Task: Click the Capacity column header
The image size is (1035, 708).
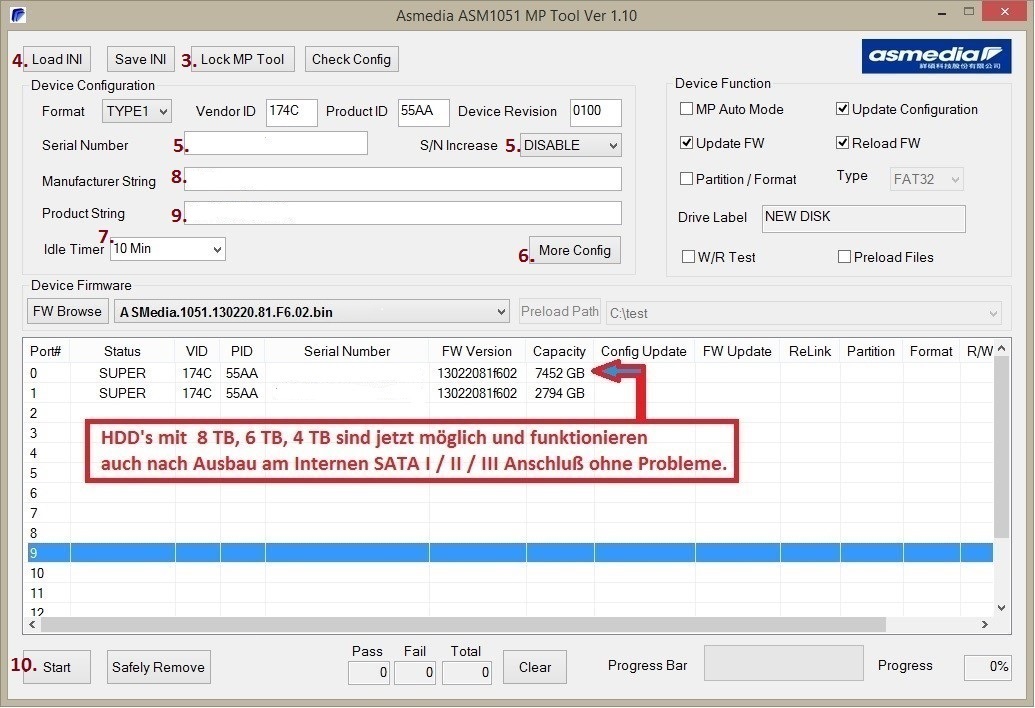Action: click(560, 351)
